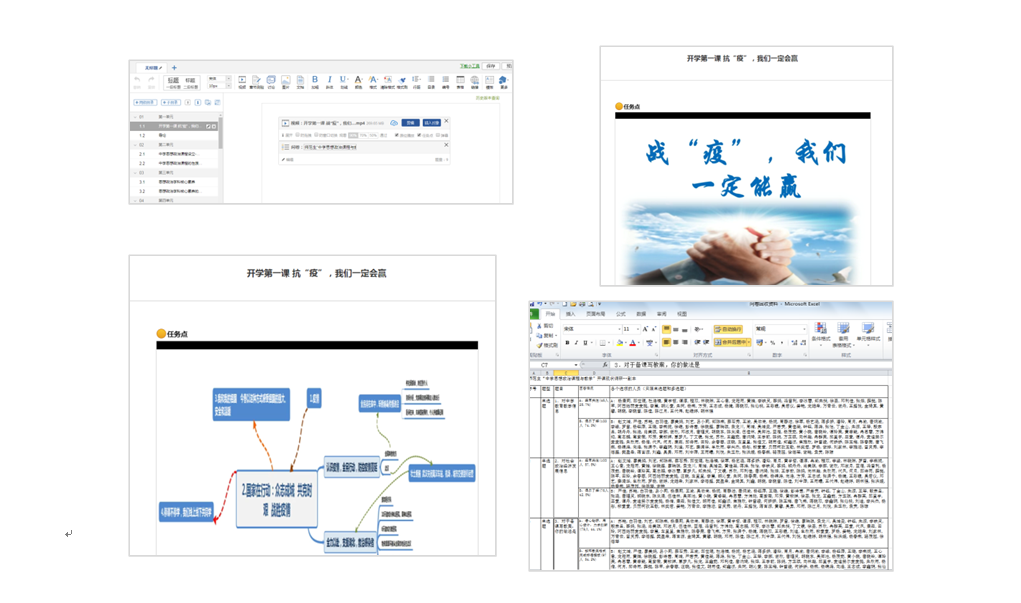This screenshot has height=603, width=1021.
Task: Toggle the first checkbox beside the task point option
Action: click(396, 135)
